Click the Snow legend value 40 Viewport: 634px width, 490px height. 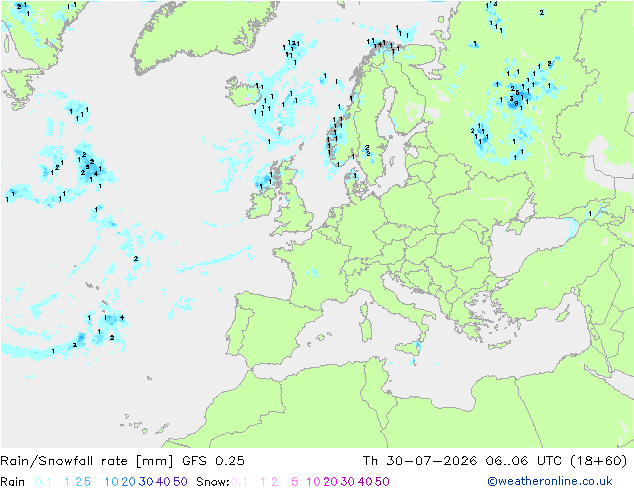365,482
